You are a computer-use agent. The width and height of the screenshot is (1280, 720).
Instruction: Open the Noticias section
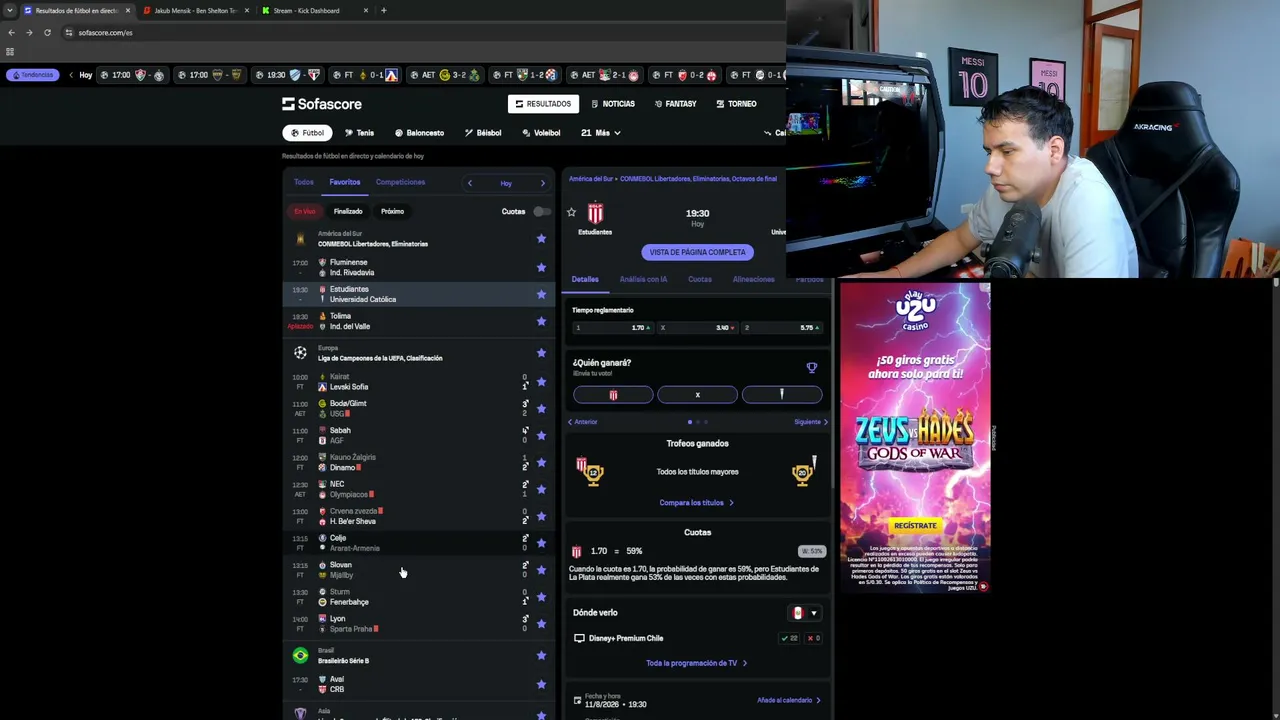(x=613, y=104)
